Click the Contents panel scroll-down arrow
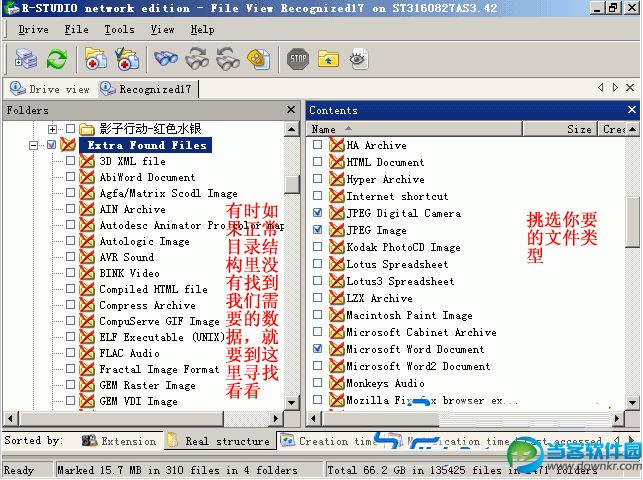 [x=632, y=402]
